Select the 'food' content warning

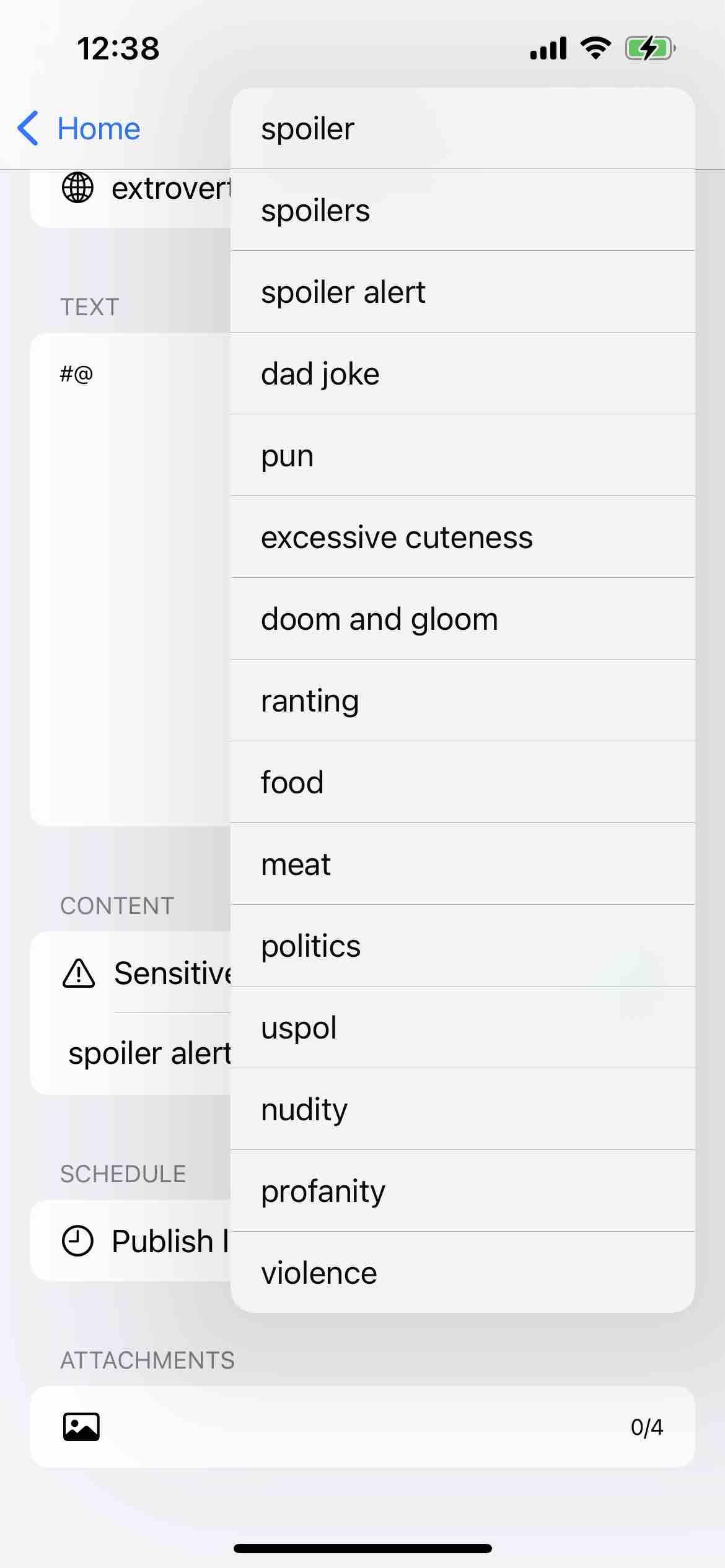[x=462, y=783]
